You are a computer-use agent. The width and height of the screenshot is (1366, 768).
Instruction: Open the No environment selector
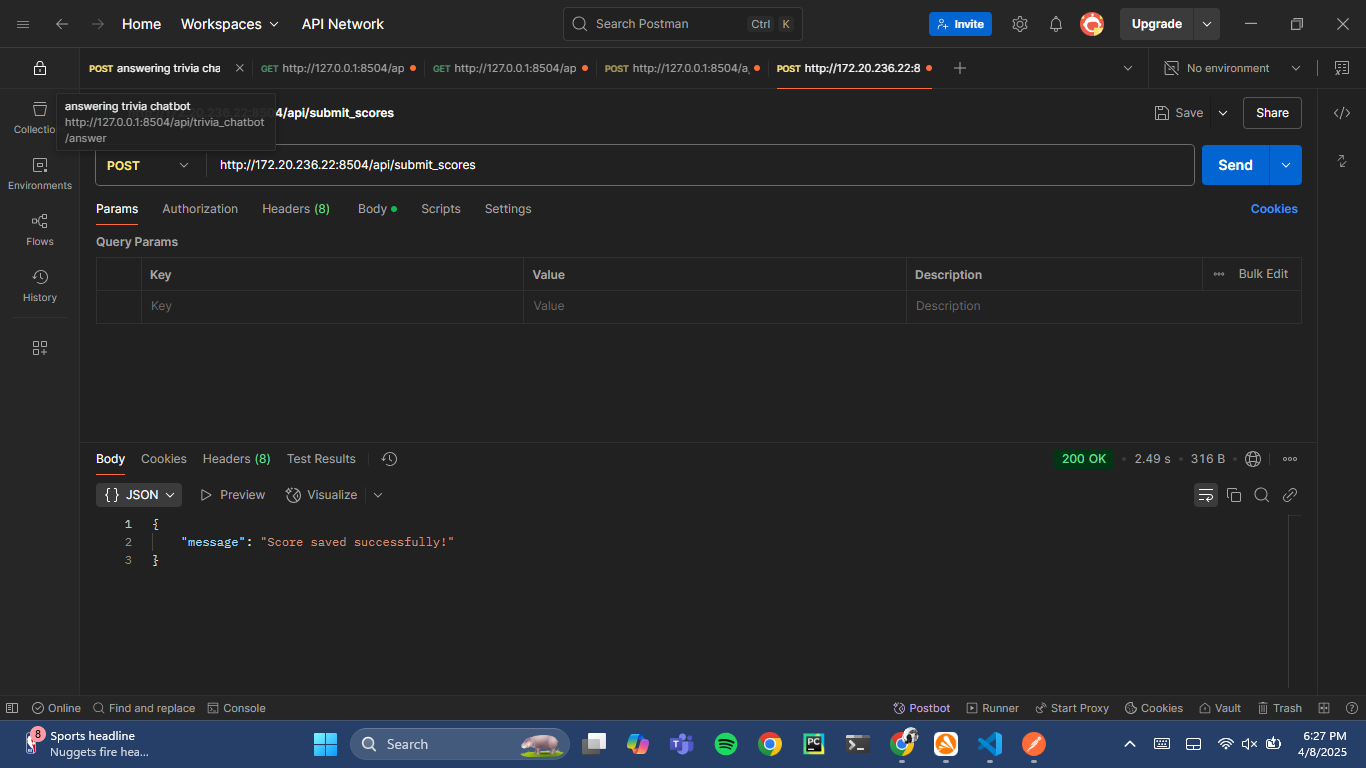(x=1232, y=68)
